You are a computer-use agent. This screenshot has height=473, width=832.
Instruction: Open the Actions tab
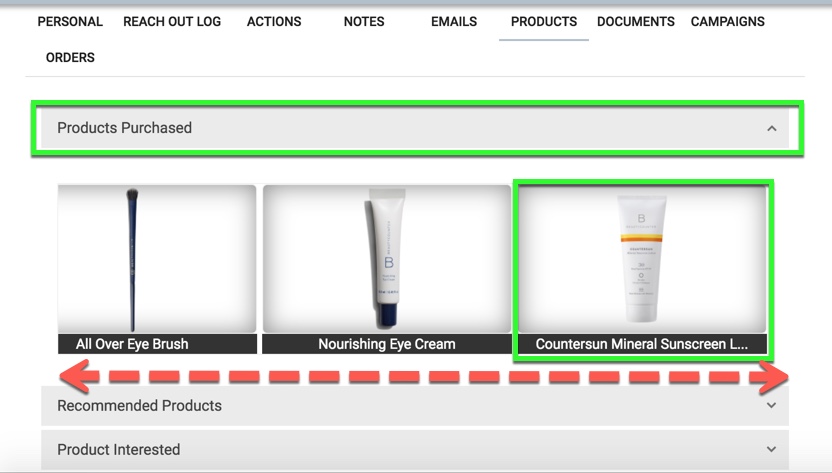(x=274, y=22)
